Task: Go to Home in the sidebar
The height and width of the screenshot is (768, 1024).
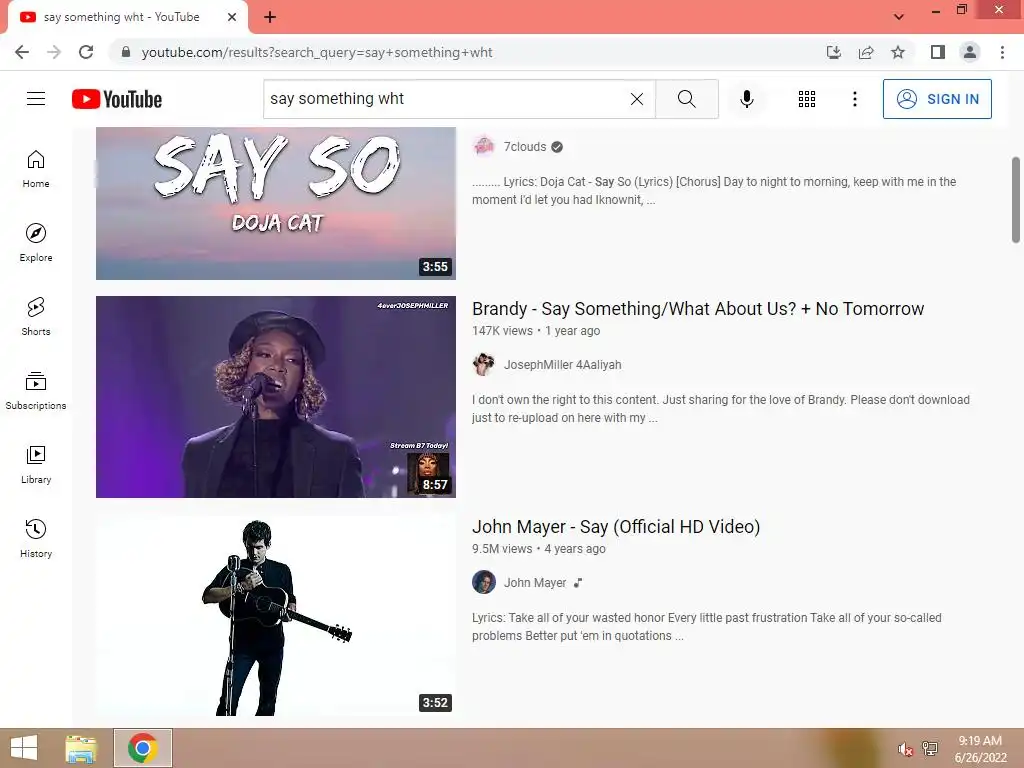Action: [36, 169]
